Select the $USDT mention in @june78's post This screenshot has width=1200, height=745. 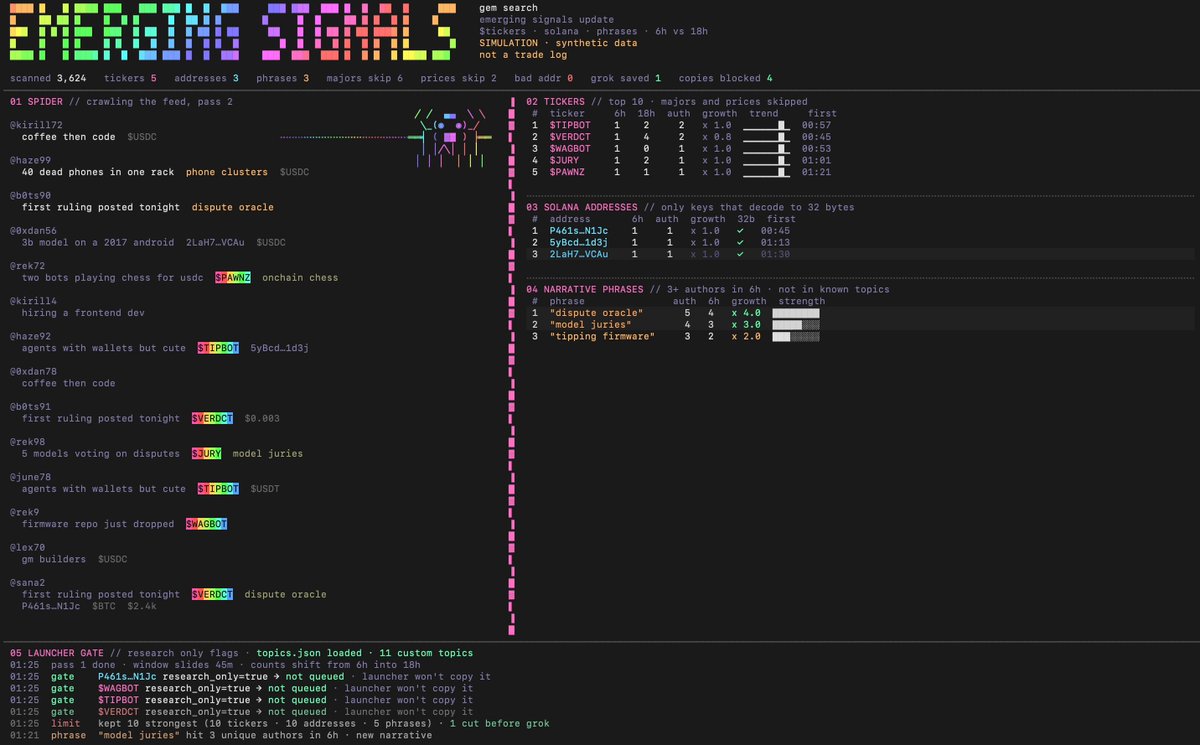click(x=265, y=489)
